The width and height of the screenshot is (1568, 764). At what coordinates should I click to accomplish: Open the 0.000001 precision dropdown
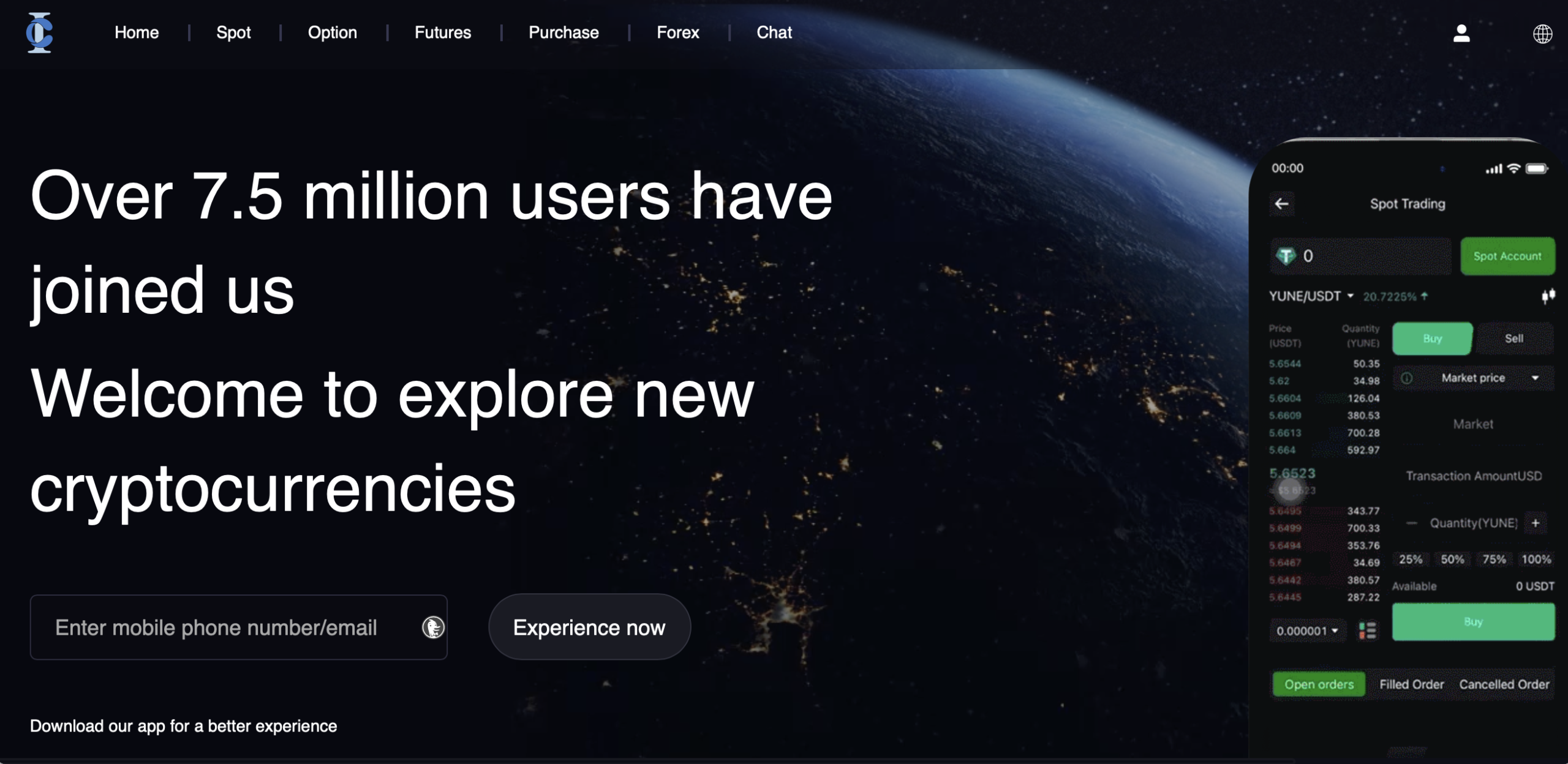coord(1307,631)
